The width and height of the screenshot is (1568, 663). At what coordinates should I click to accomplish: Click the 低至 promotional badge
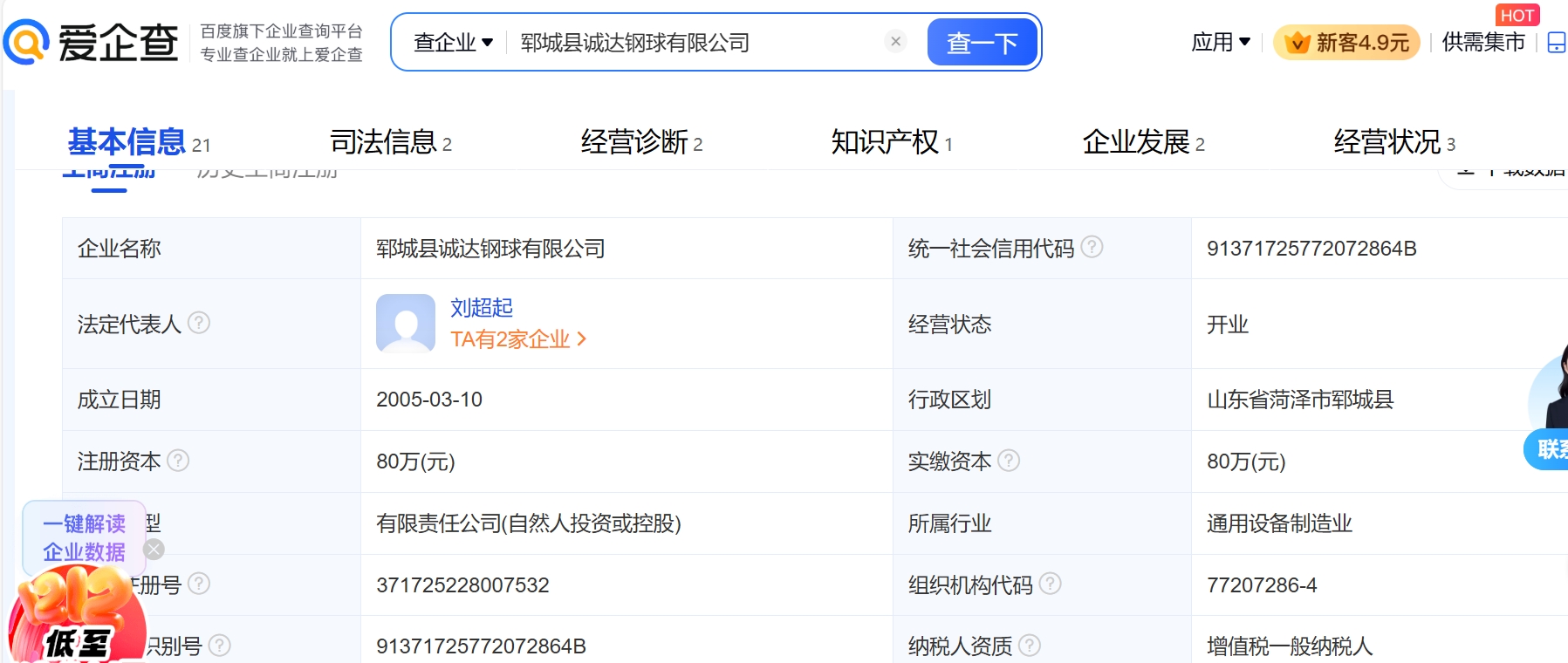[x=77, y=615]
